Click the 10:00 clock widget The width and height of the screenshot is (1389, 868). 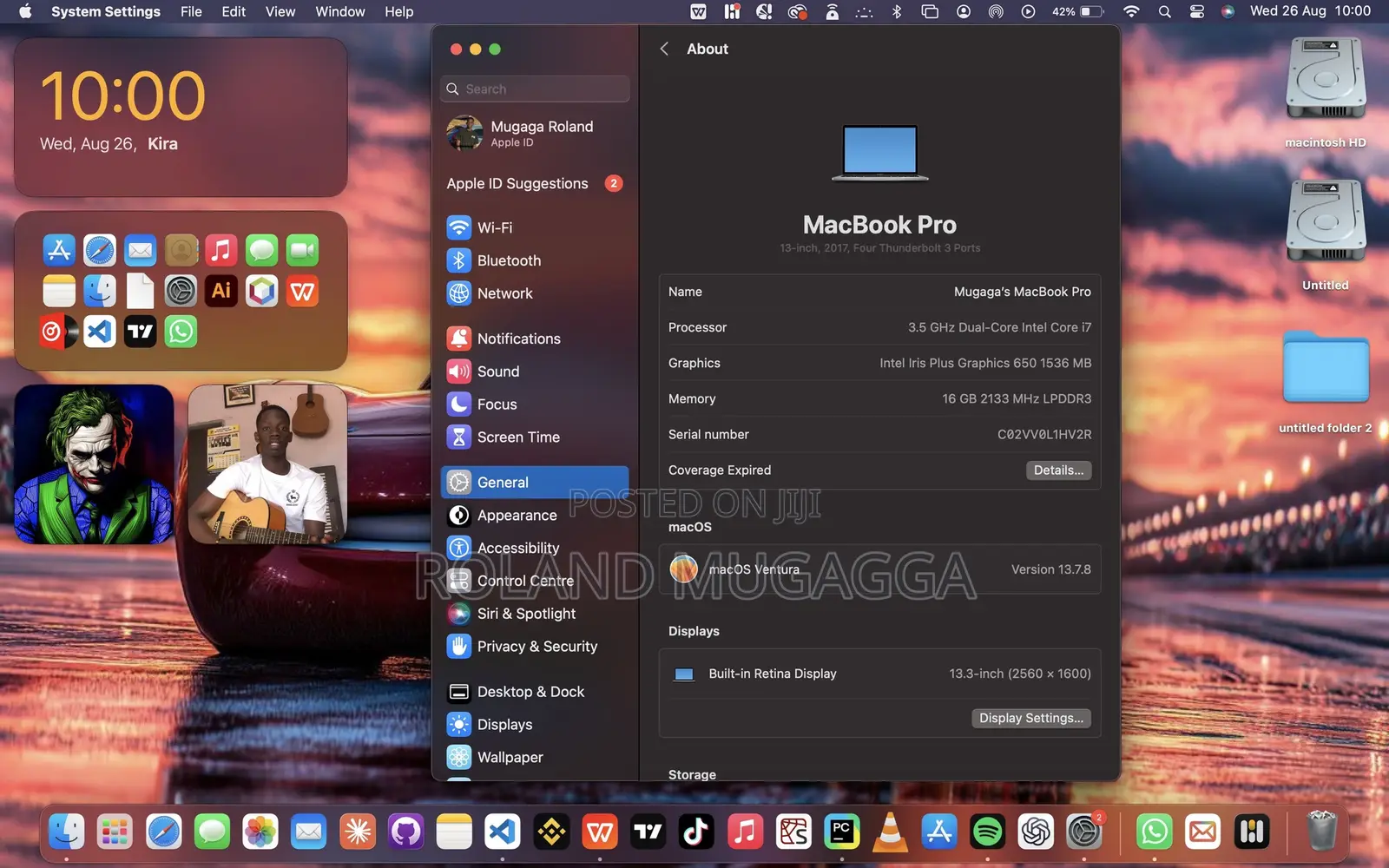181,117
